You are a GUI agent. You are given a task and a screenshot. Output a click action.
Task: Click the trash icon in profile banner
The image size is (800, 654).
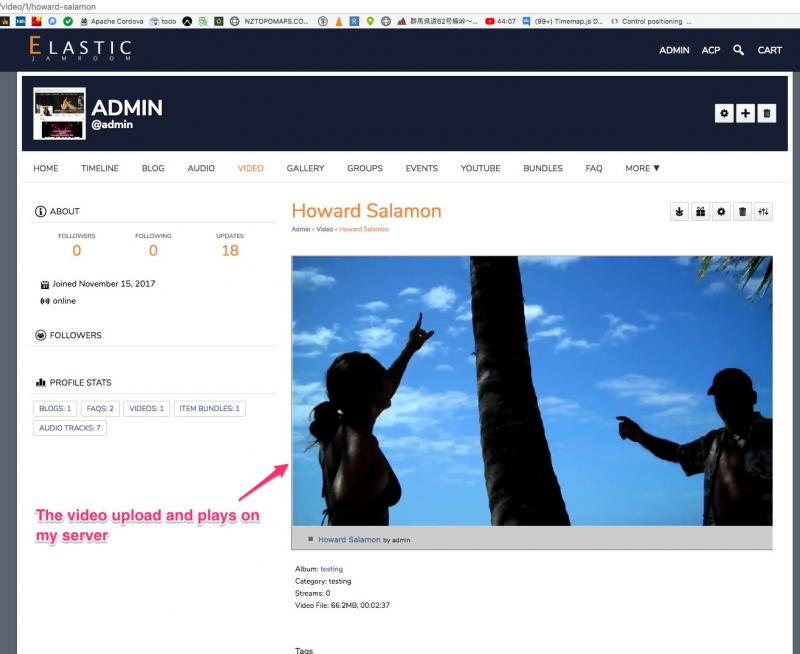pos(766,114)
